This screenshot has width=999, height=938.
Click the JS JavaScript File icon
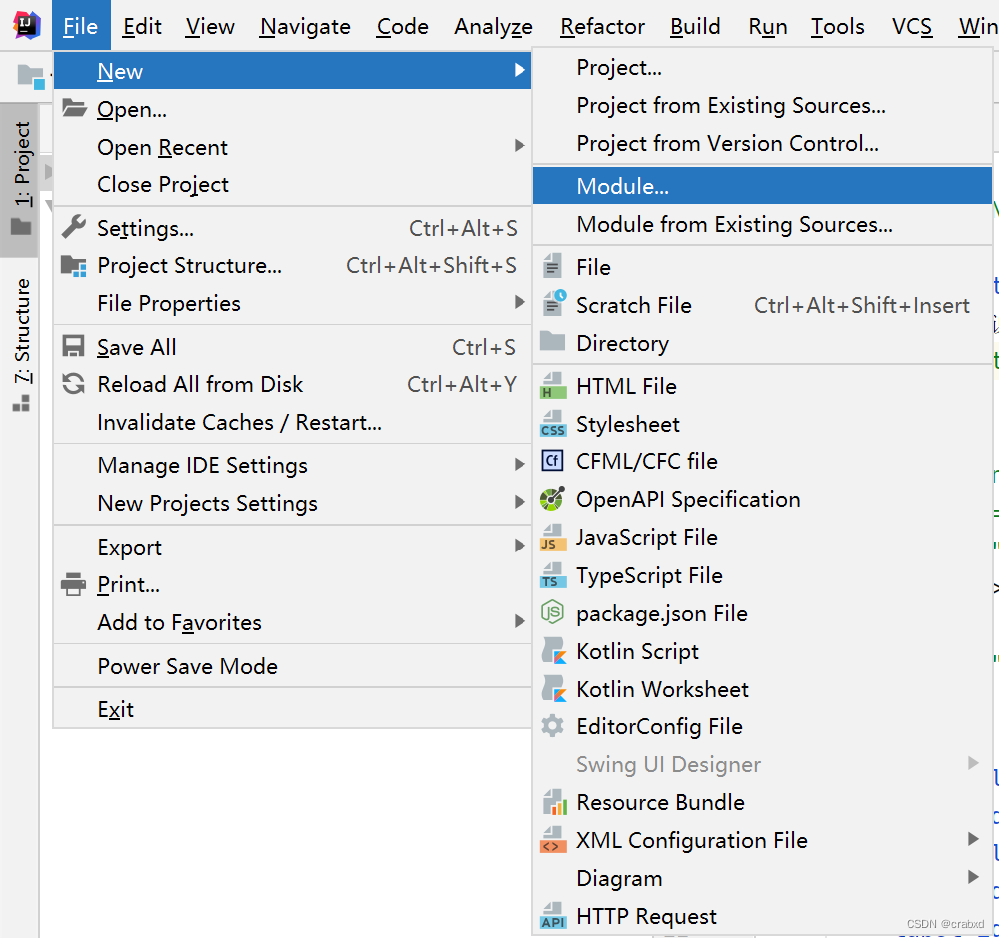tap(552, 537)
